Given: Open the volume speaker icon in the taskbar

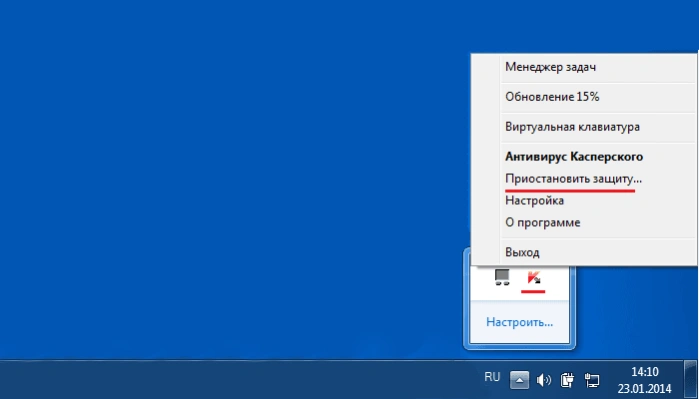Looking at the screenshot, I should 543,380.
